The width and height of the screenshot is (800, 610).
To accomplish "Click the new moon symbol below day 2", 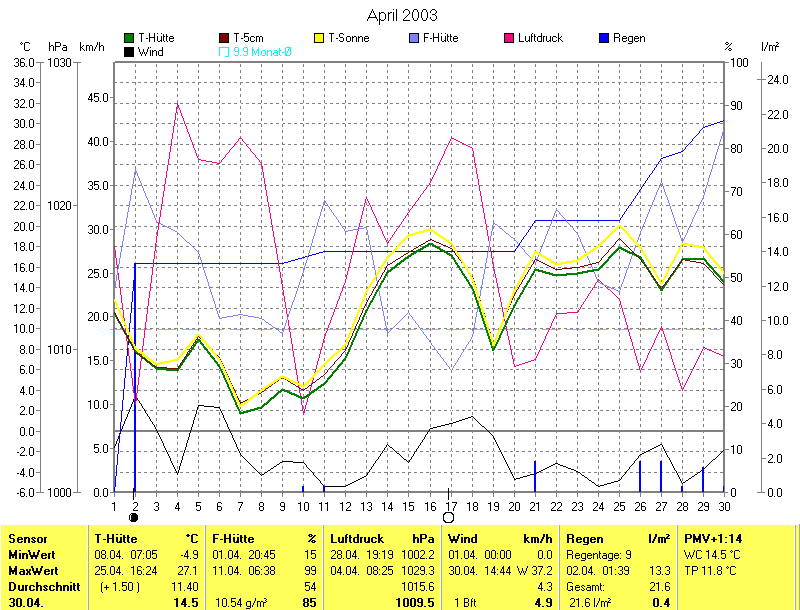I will pyautogui.click(x=135, y=517).
